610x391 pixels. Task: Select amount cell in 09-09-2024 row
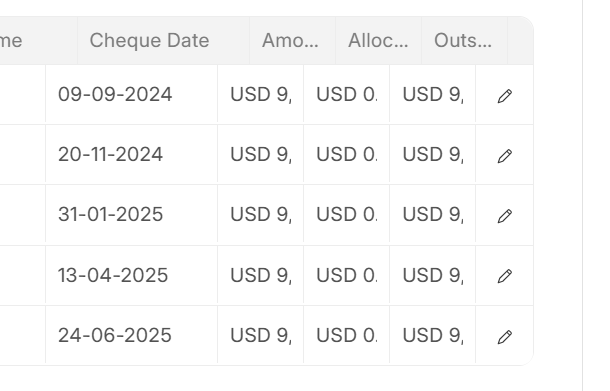tap(261, 95)
